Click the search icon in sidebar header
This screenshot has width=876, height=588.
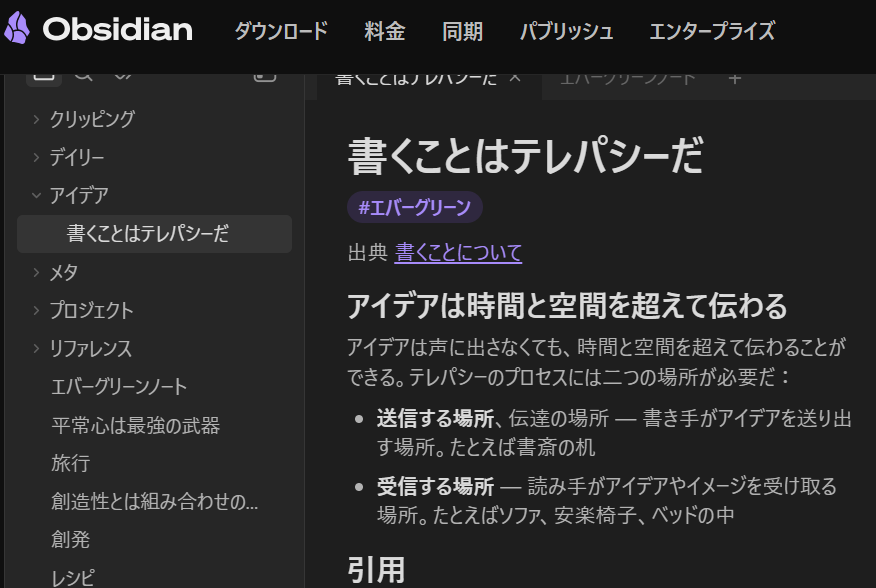(x=83, y=76)
